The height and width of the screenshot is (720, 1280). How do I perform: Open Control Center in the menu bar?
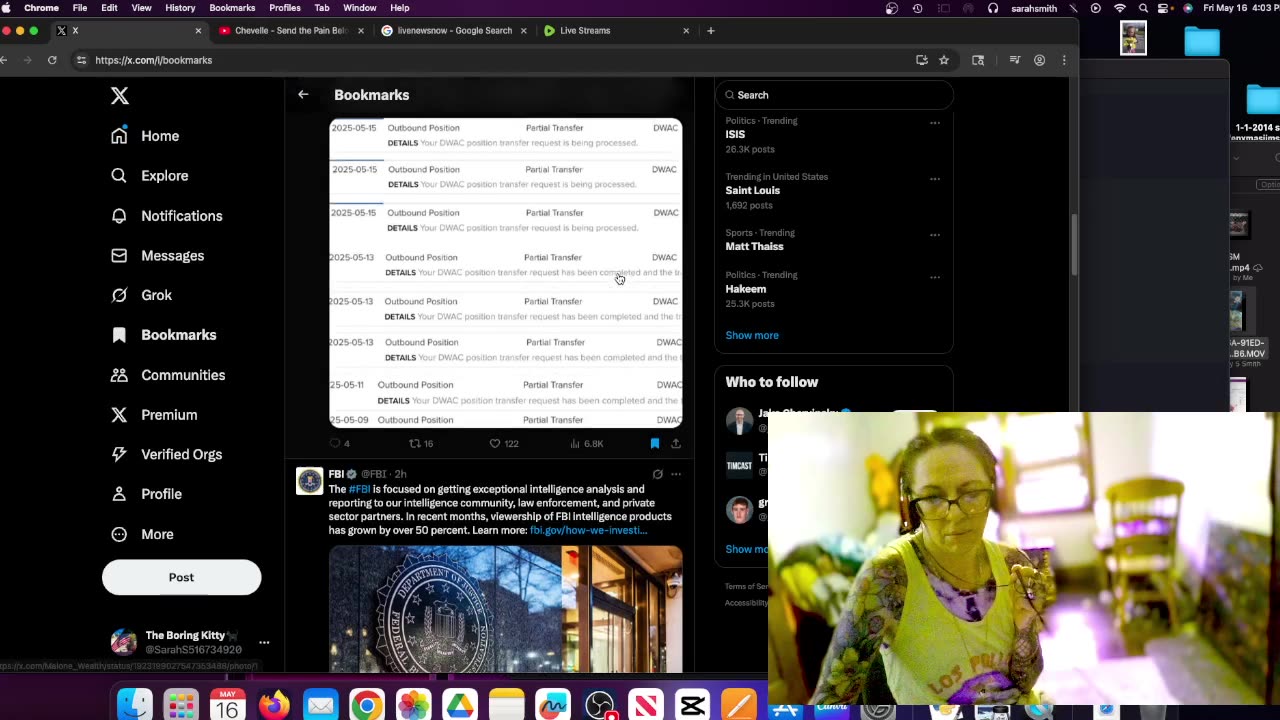(1165, 8)
